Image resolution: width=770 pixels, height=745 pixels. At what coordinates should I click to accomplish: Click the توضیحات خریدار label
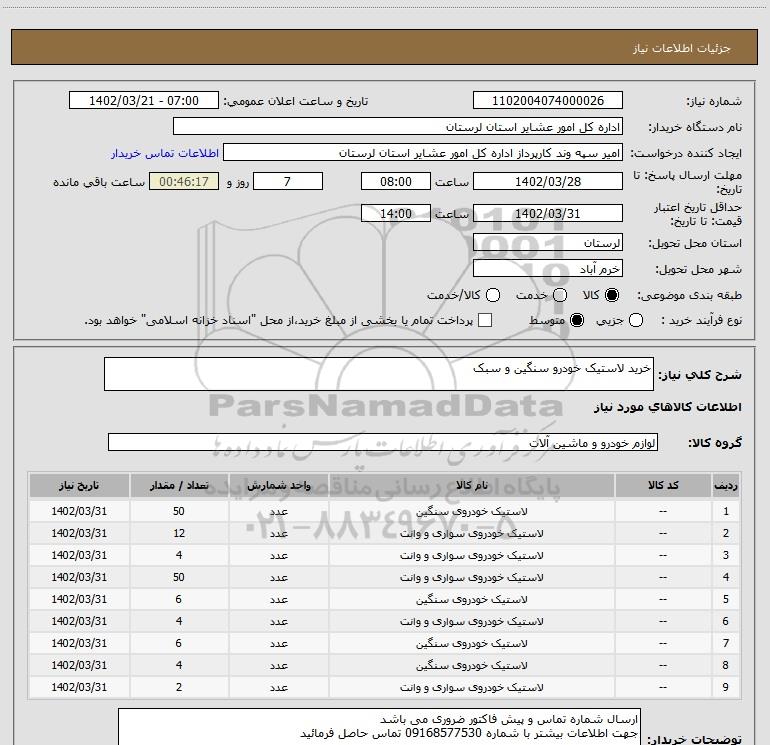[694, 739]
